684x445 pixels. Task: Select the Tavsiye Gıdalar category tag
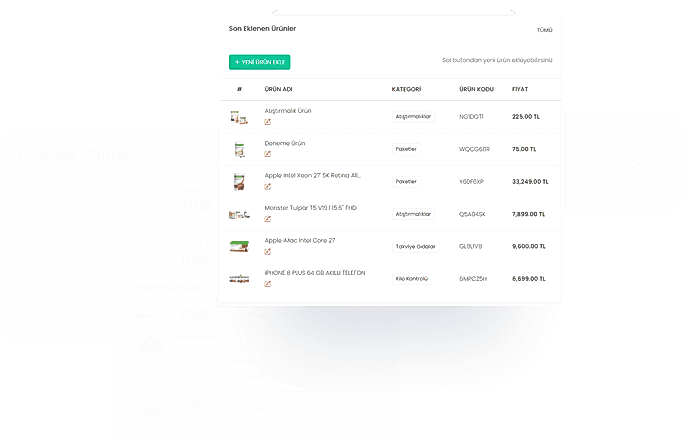(x=413, y=246)
